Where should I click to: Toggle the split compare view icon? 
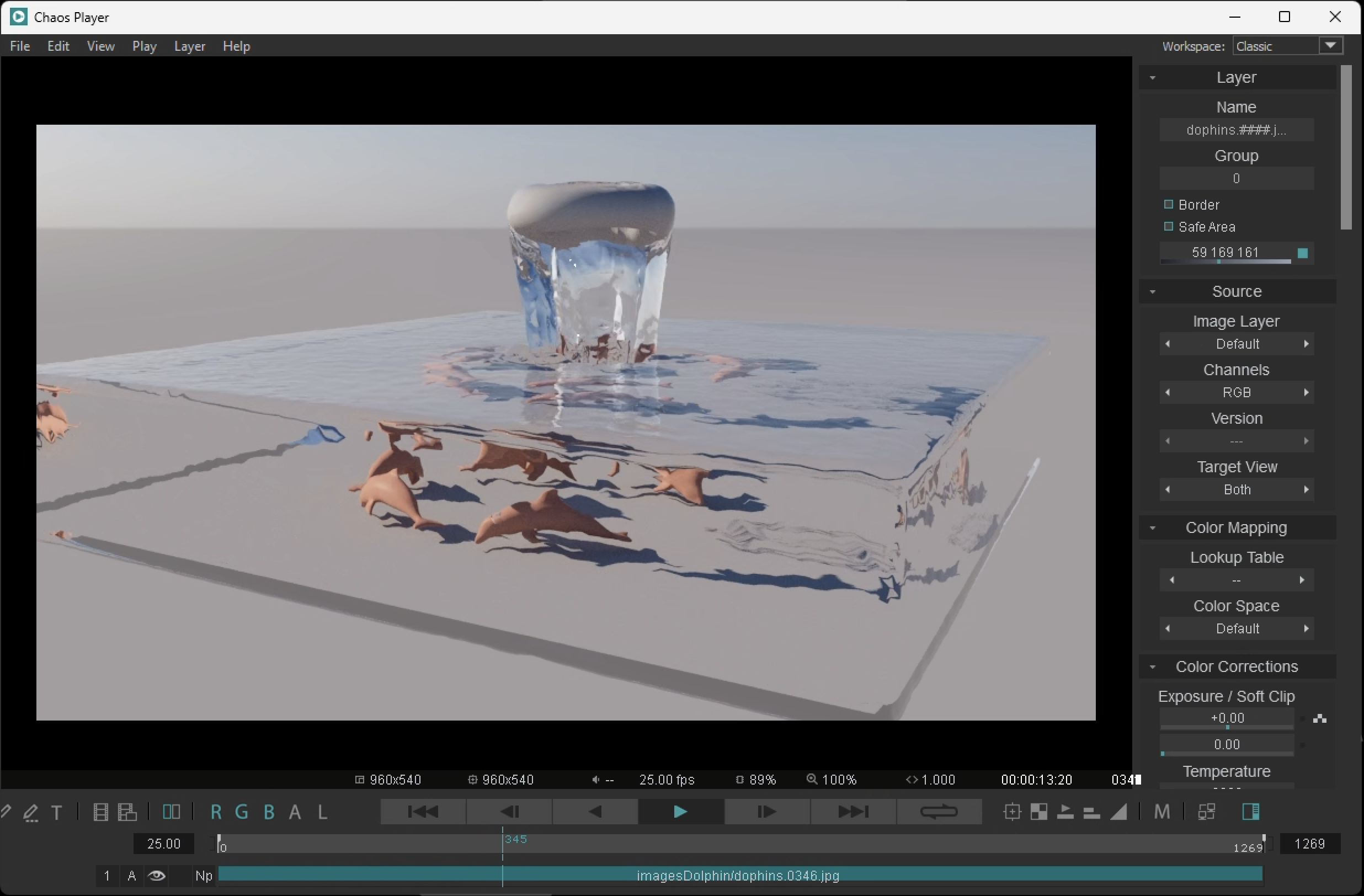point(172,812)
